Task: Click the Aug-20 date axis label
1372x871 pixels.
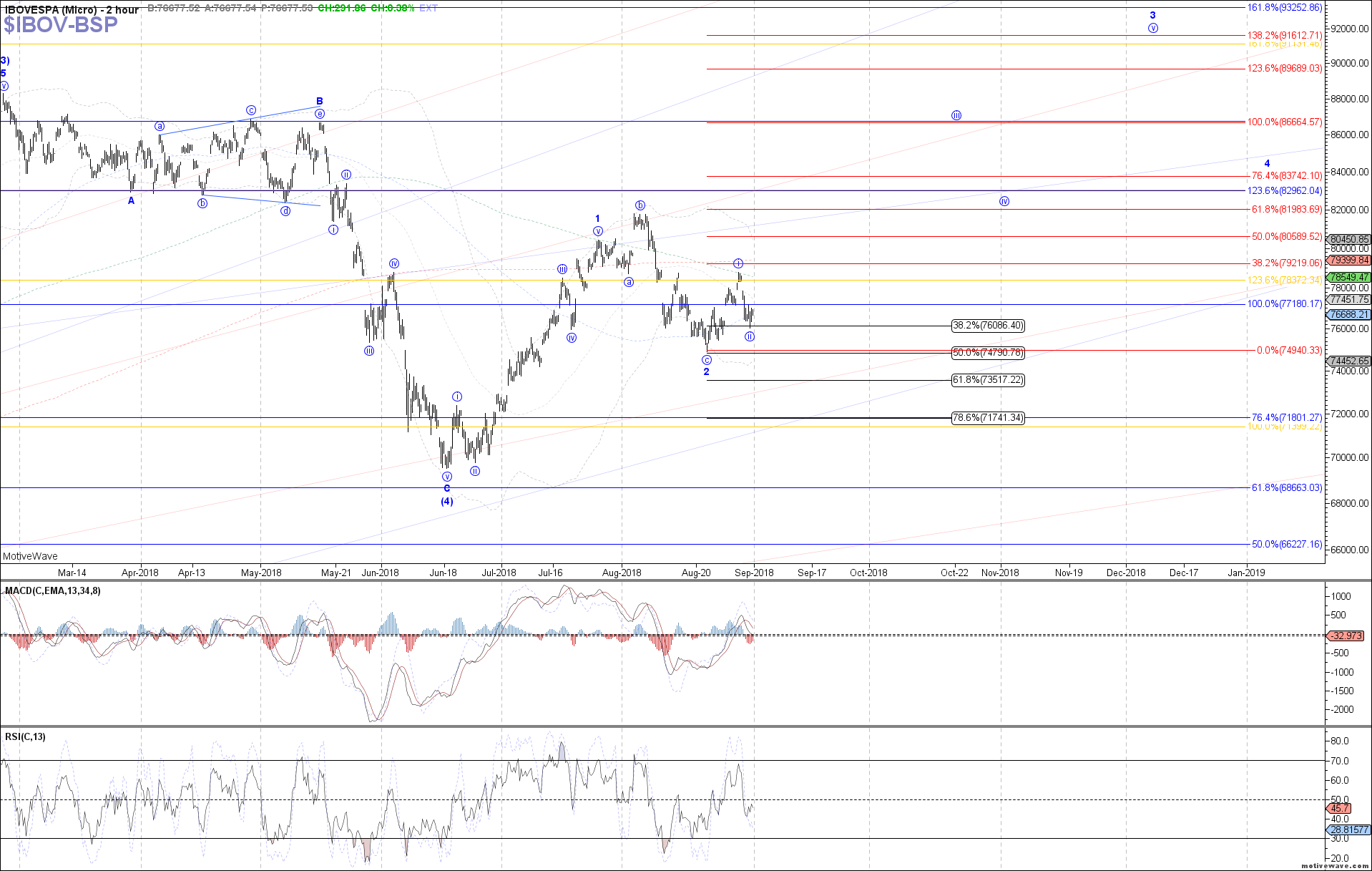Action: point(696,573)
